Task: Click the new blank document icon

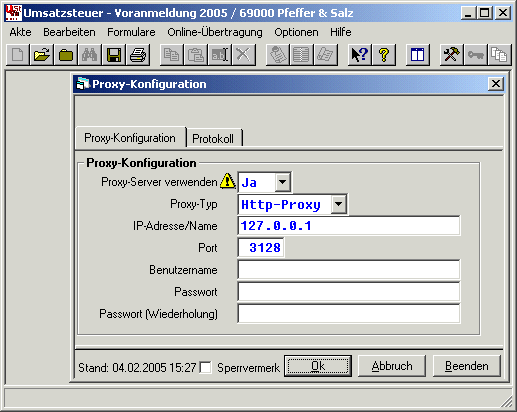Action: (x=18, y=55)
